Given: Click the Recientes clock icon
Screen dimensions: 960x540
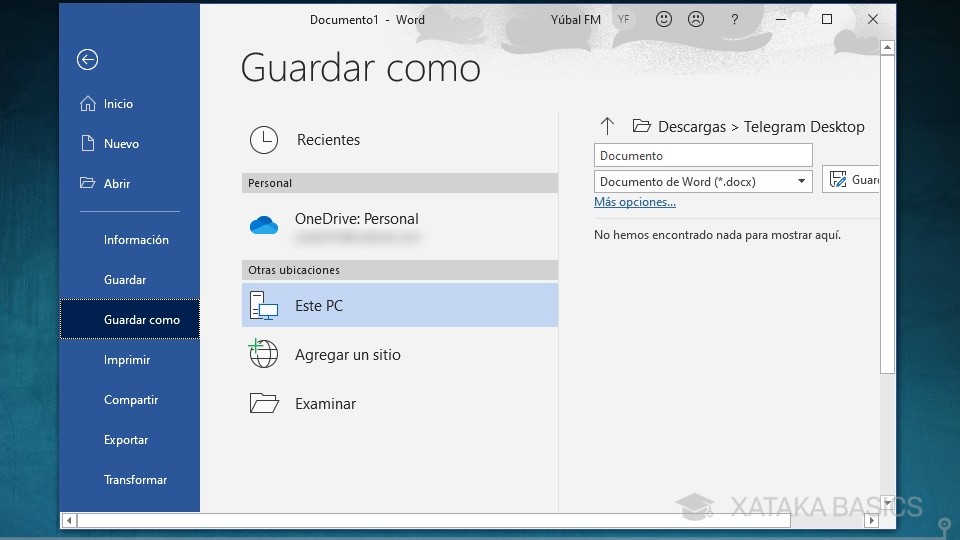Looking at the screenshot, I should pyautogui.click(x=264, y=140).
